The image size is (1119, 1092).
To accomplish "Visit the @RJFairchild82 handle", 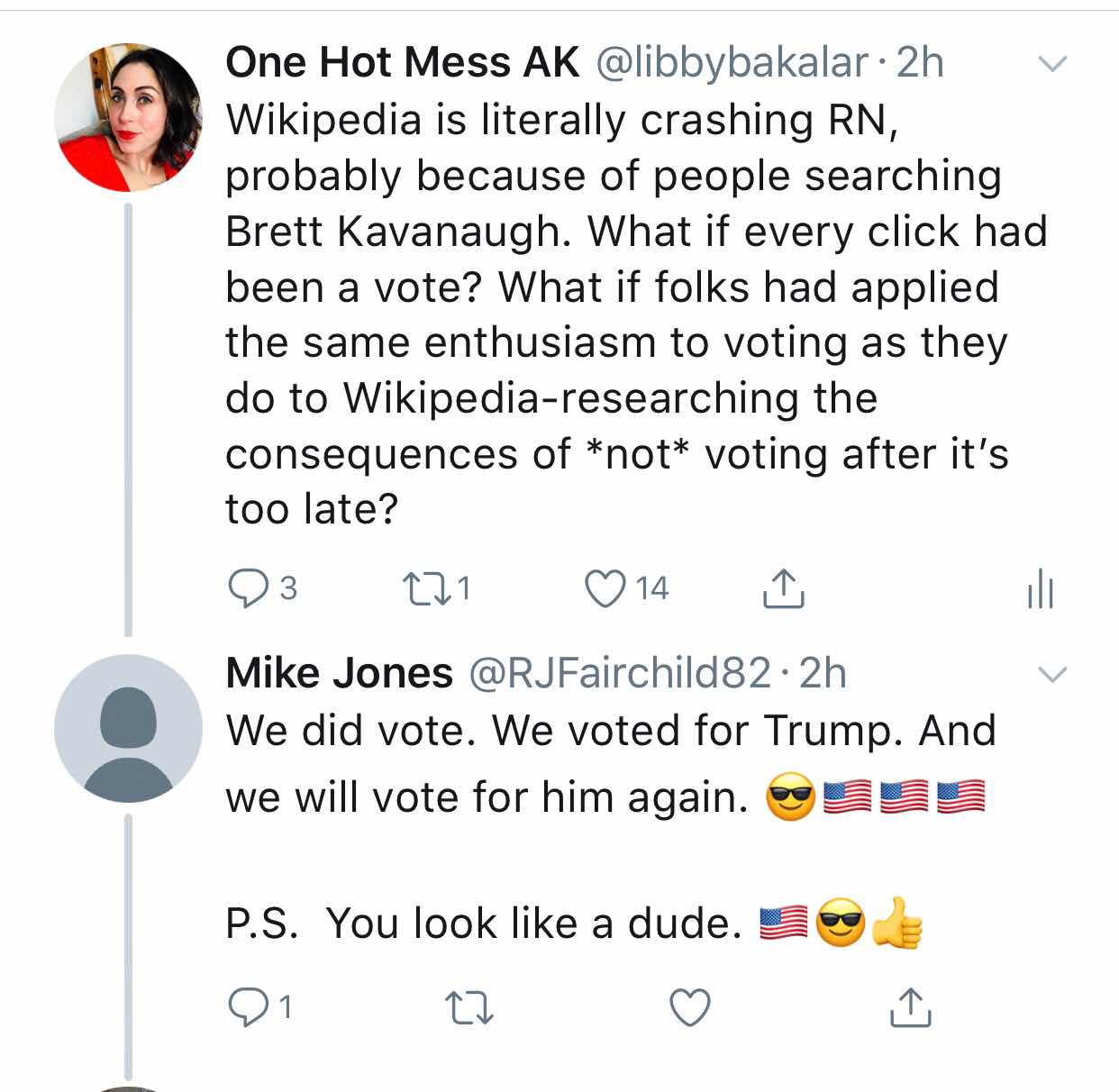I will click(x=618, y=673).
